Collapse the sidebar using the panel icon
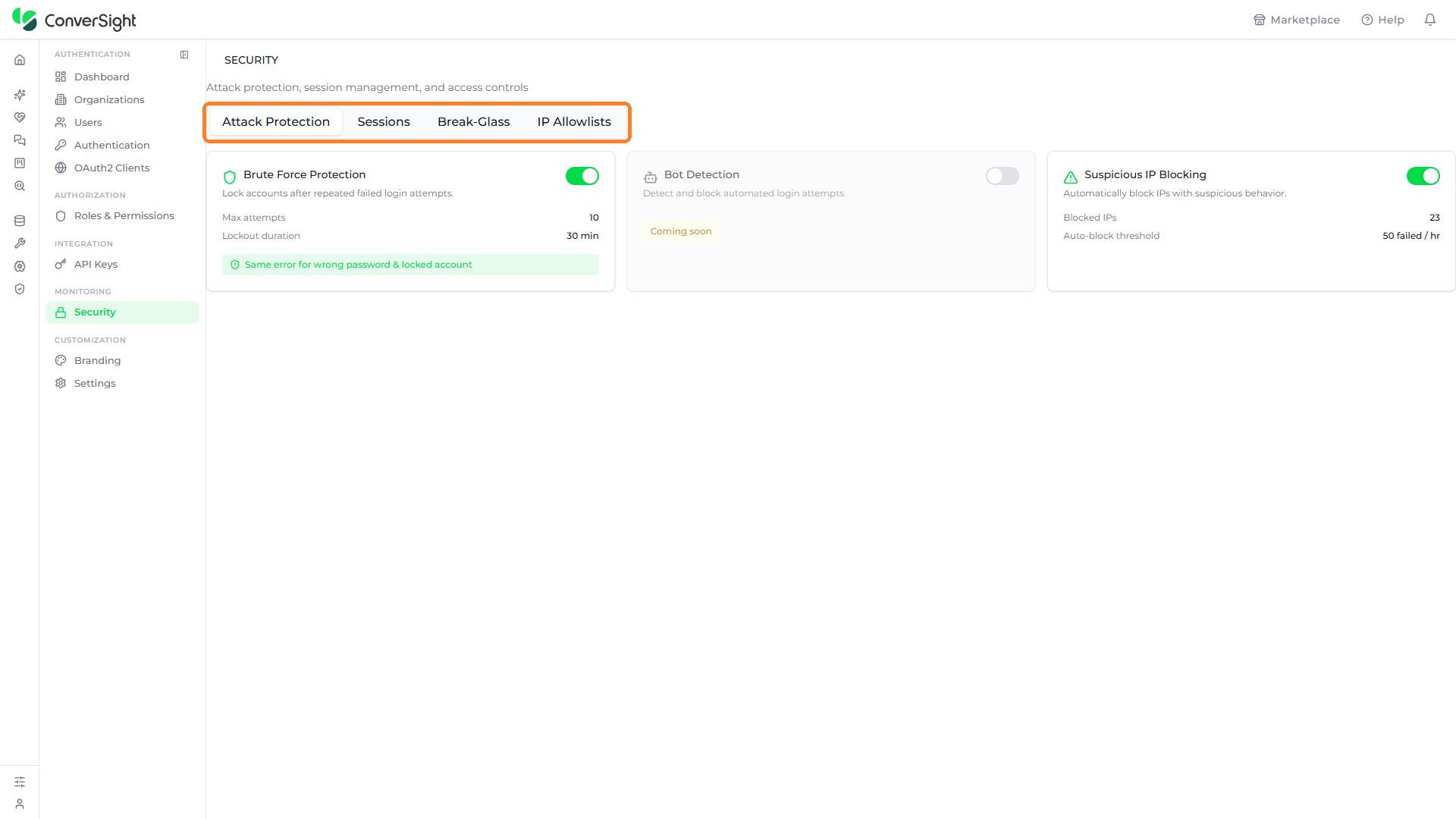This screenshot has height=819, width=1456. click(184, 55)
